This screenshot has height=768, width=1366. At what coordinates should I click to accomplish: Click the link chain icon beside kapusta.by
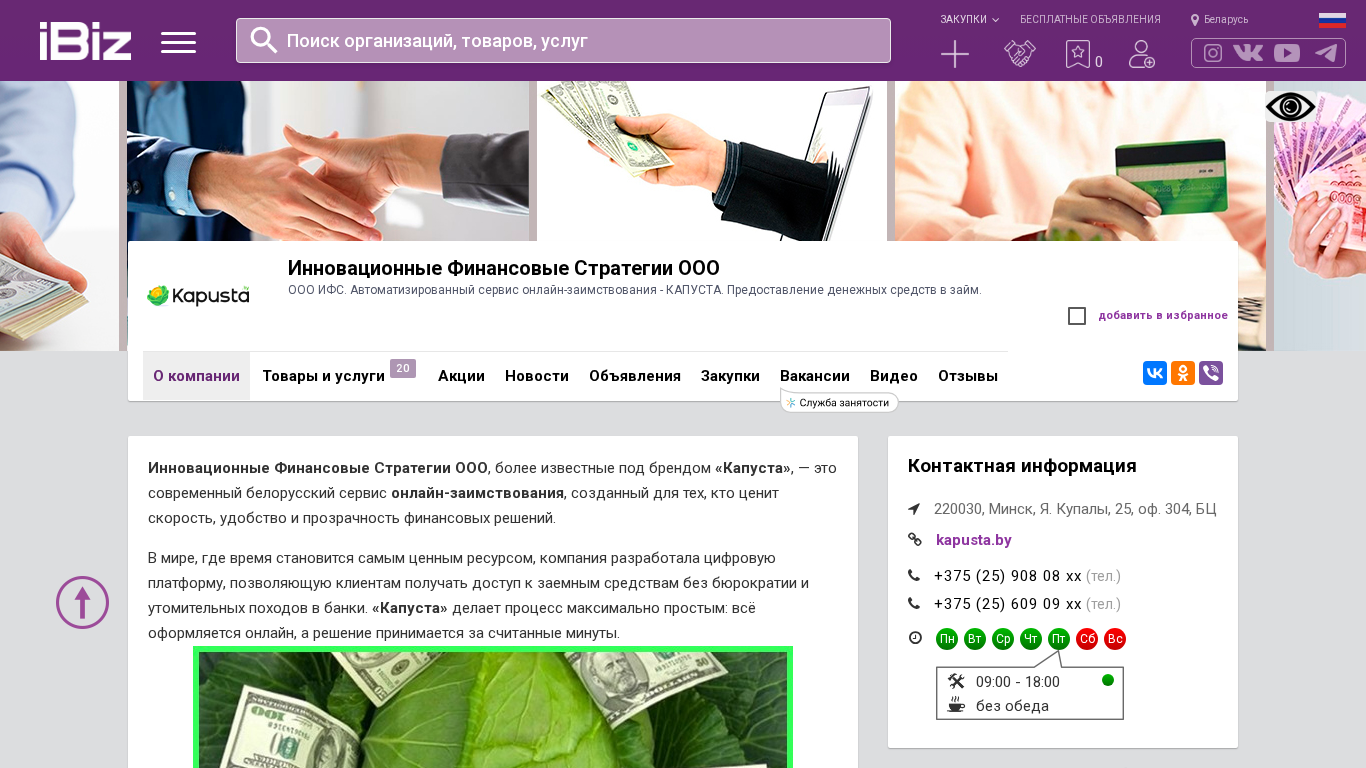[x=914, y=540]
